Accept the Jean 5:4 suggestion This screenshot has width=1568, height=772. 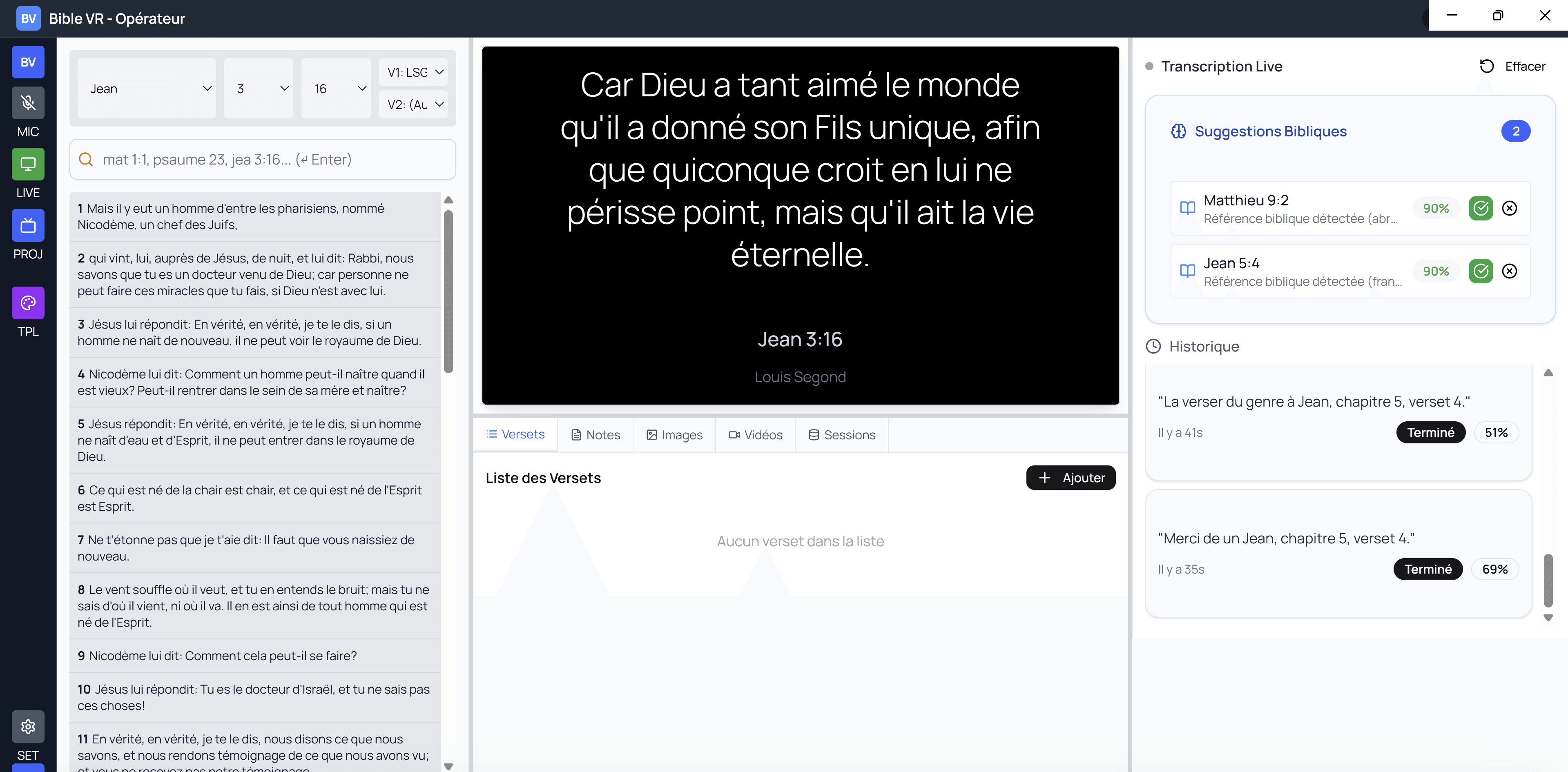(x=1480, y=271)
